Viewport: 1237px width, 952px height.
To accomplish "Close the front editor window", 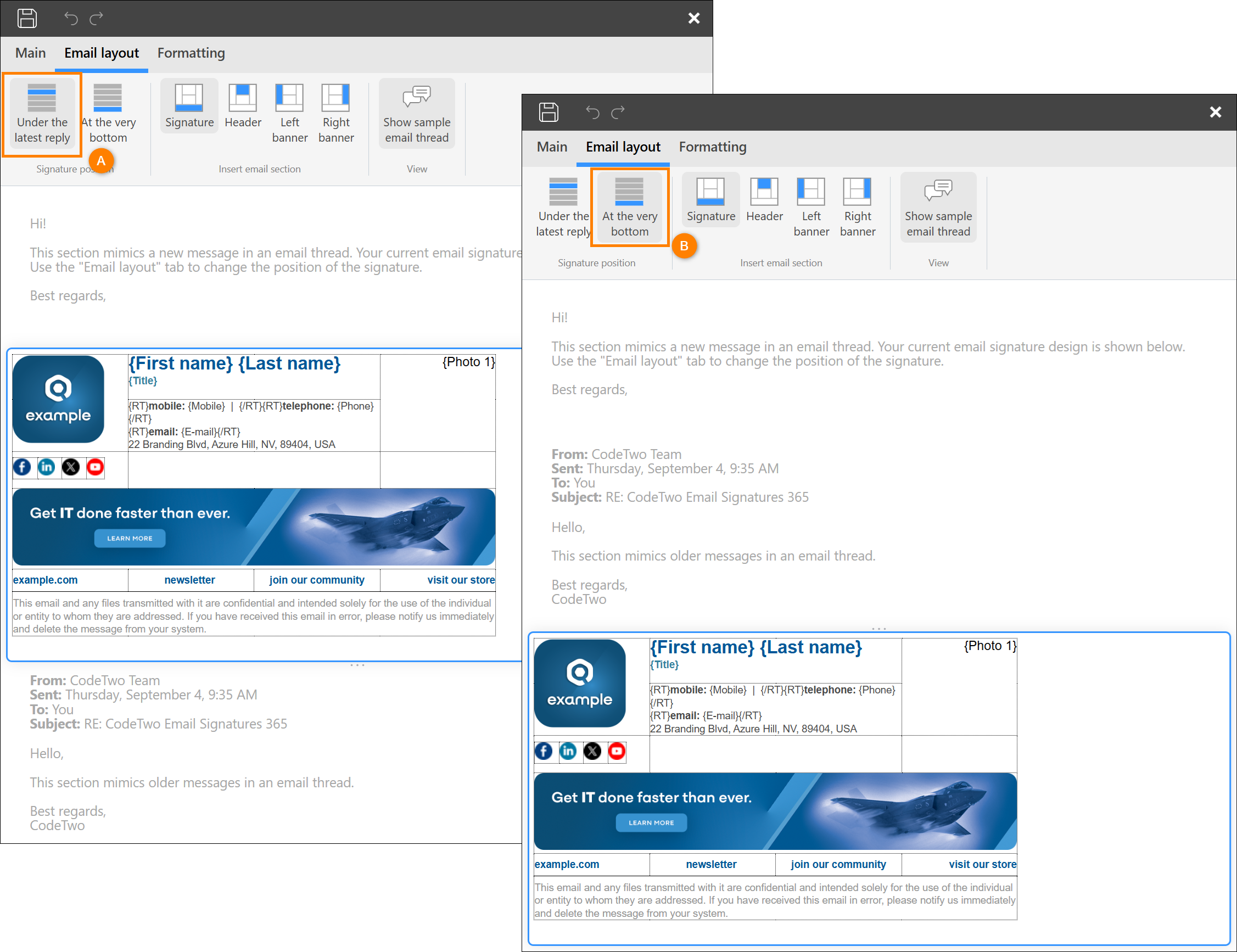I will 1216,112.
